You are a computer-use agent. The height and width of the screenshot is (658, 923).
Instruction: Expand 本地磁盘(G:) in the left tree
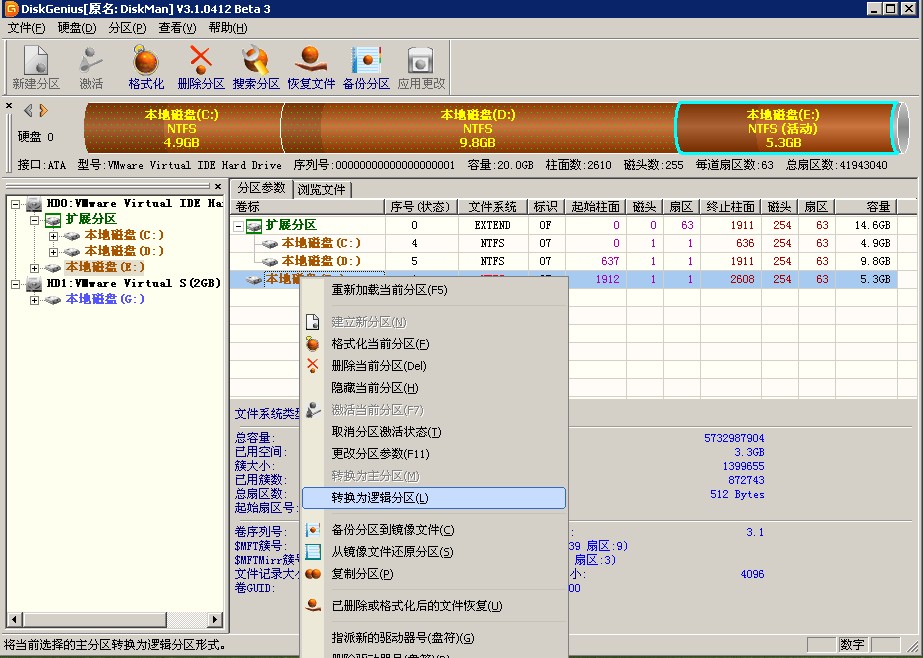[35, 300]
